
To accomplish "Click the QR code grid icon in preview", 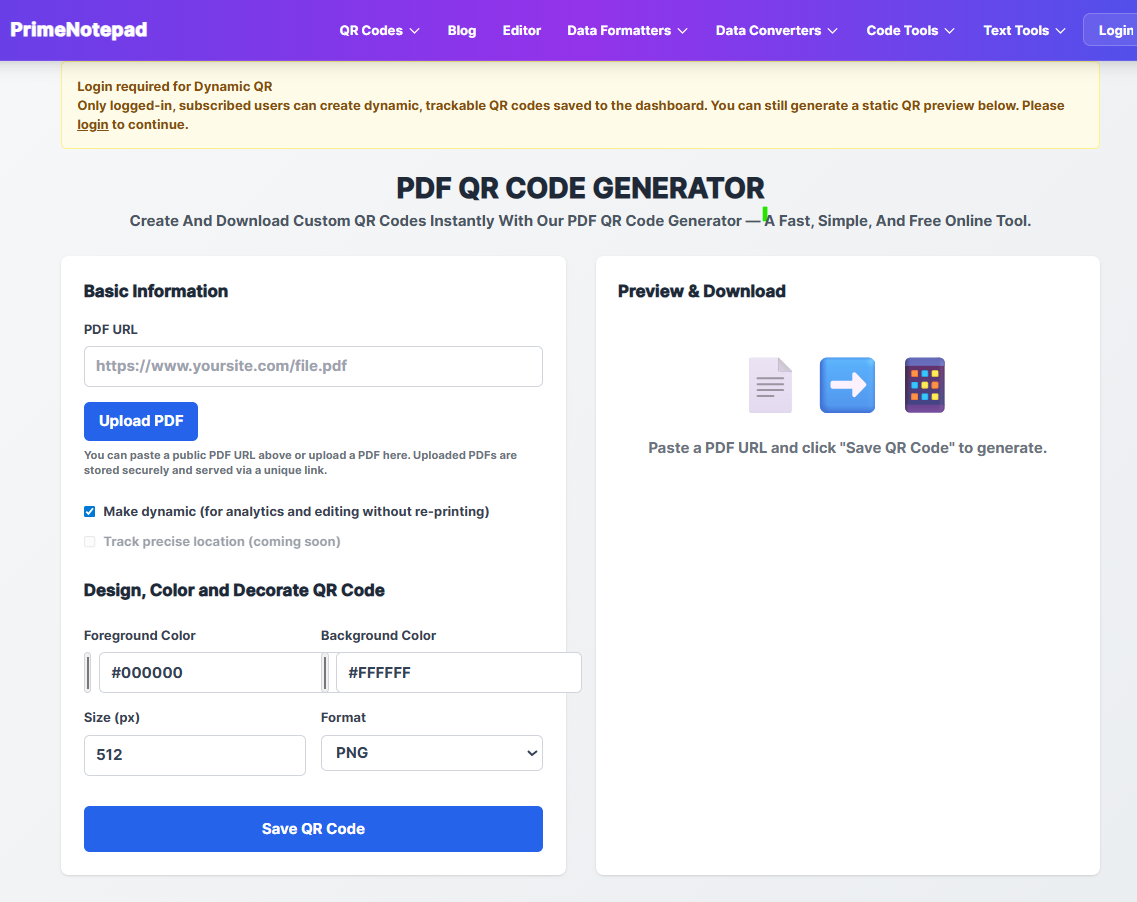I will point(924,384).
